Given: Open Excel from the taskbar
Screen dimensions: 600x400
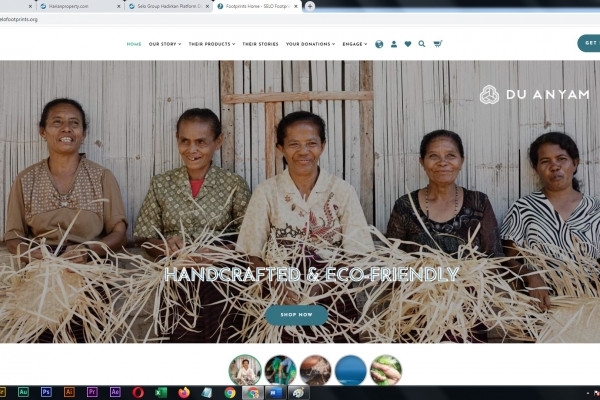Looking at the screenshot, I should pos(161,392).
